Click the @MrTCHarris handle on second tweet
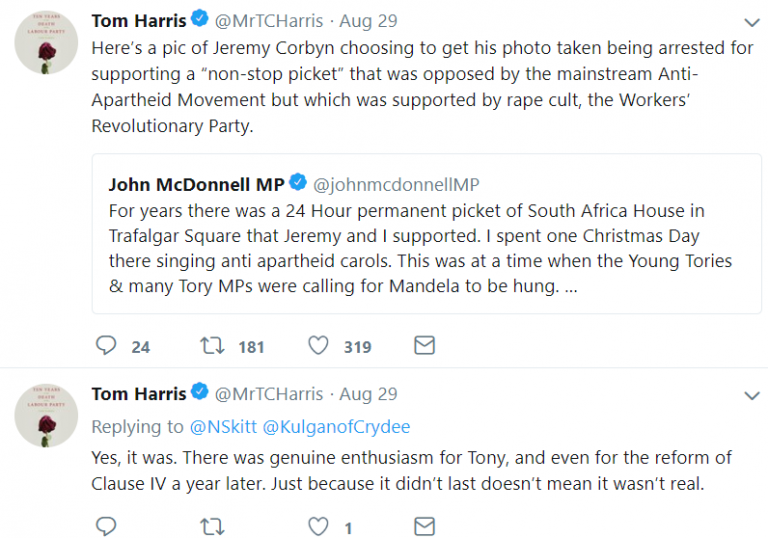 click(269, 394)
